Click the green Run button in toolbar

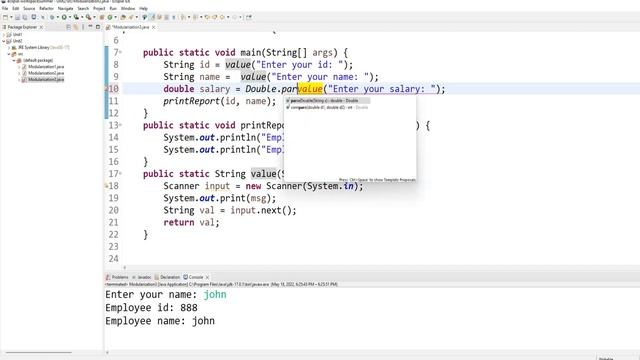click(64, 17)
